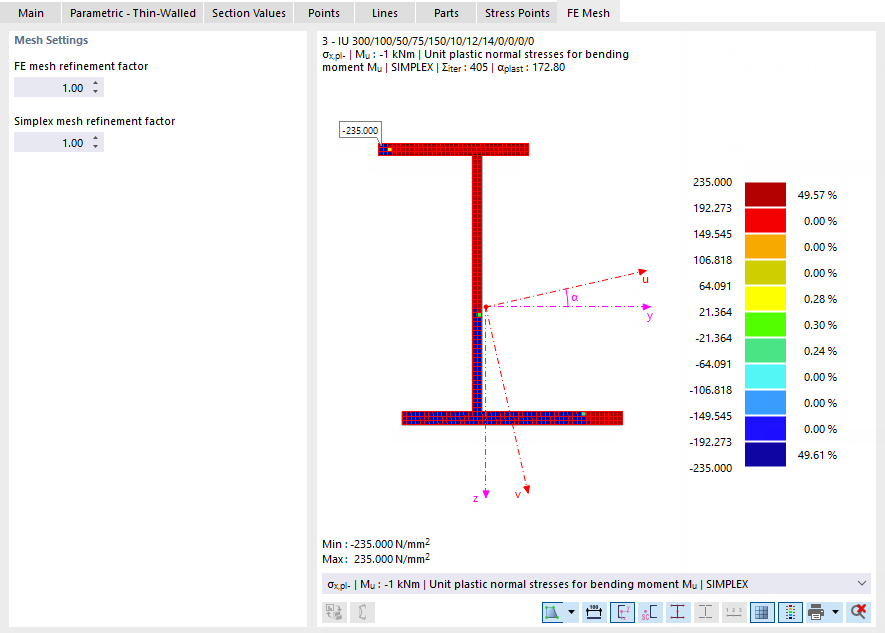Viewport: 885px width, 633px height.
Task: Click the section title IU 300/100/50/75/150 text
Action: point(428,41)
